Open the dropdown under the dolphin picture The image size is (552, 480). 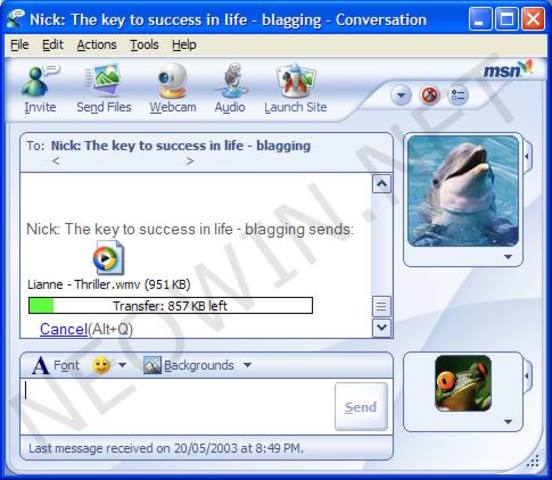coord(508,257)
